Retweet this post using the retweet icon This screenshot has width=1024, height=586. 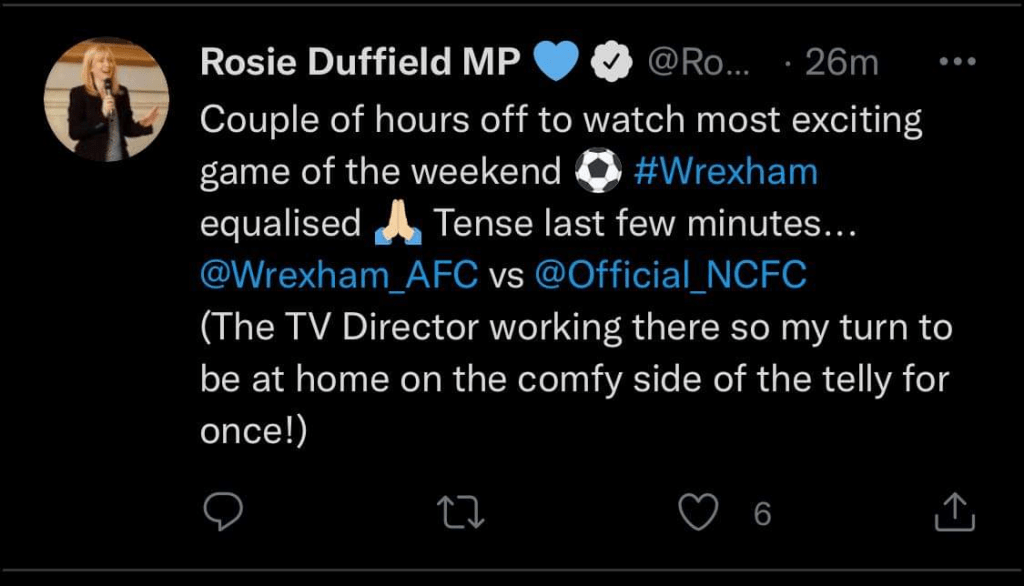coord(462,513)
